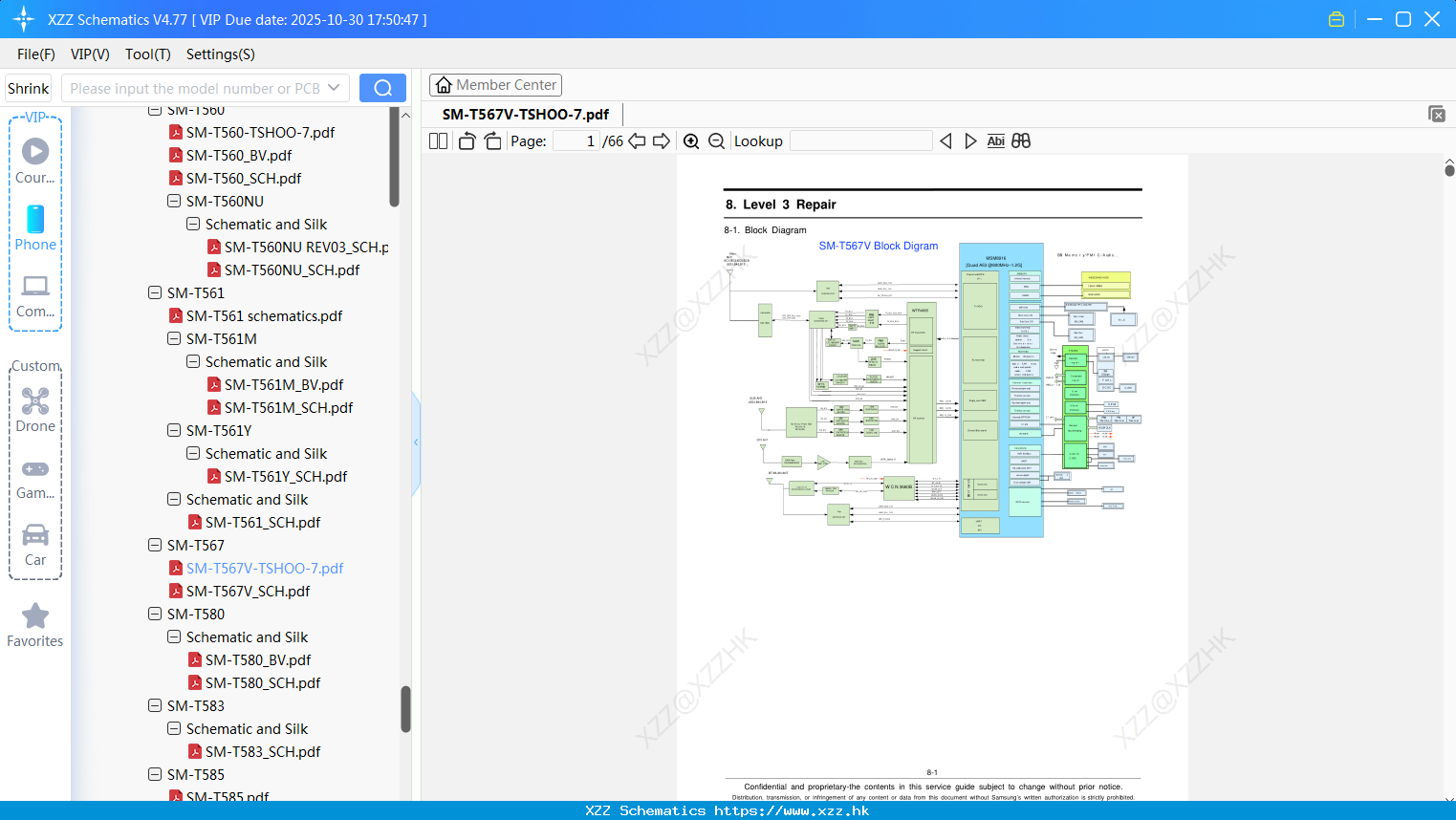Image resolution: width=1456 pixels, height=820 pixels.
Task: Toggle Abi match-case search option
Action: [995, 140]
